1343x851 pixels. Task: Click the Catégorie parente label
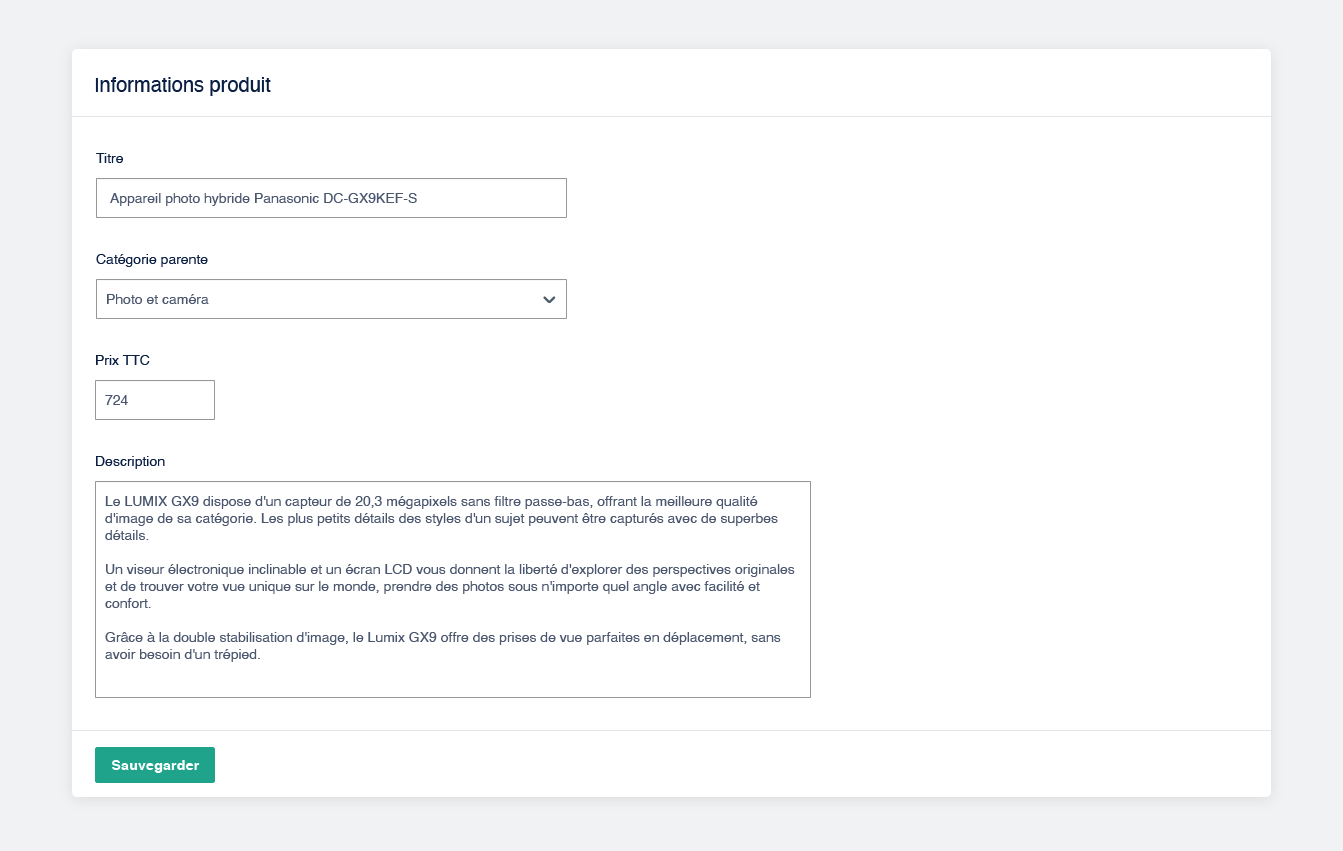click(x=152, y=259)
